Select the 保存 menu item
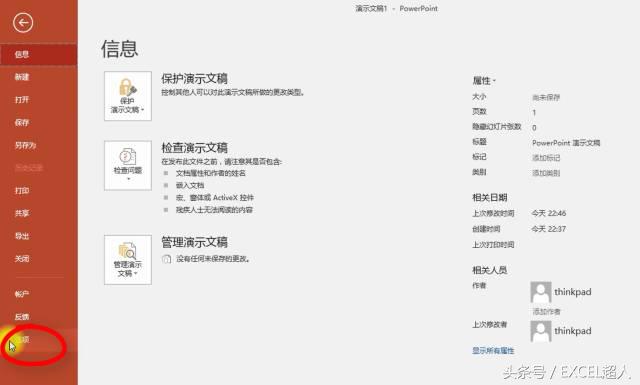This screenshot has width=640, height=385. click(x=38, y=122)
